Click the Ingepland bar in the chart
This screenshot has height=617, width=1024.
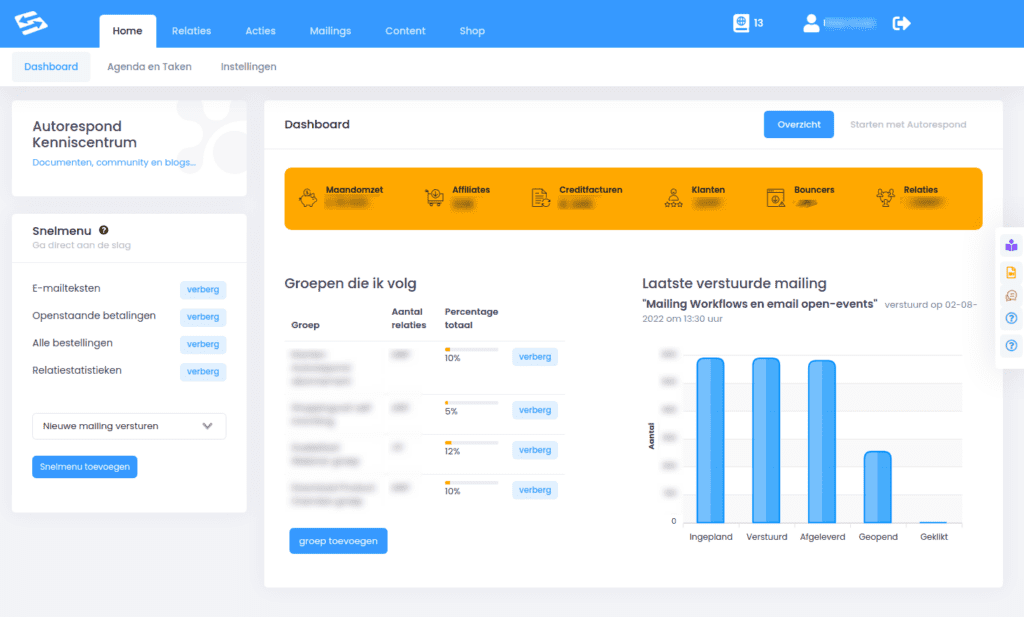[x=710, y=440]
